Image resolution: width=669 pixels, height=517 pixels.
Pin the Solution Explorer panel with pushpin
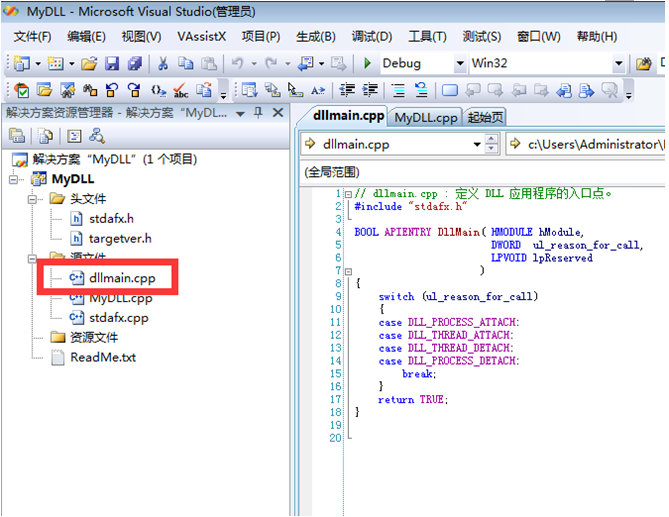coord(258,113)
